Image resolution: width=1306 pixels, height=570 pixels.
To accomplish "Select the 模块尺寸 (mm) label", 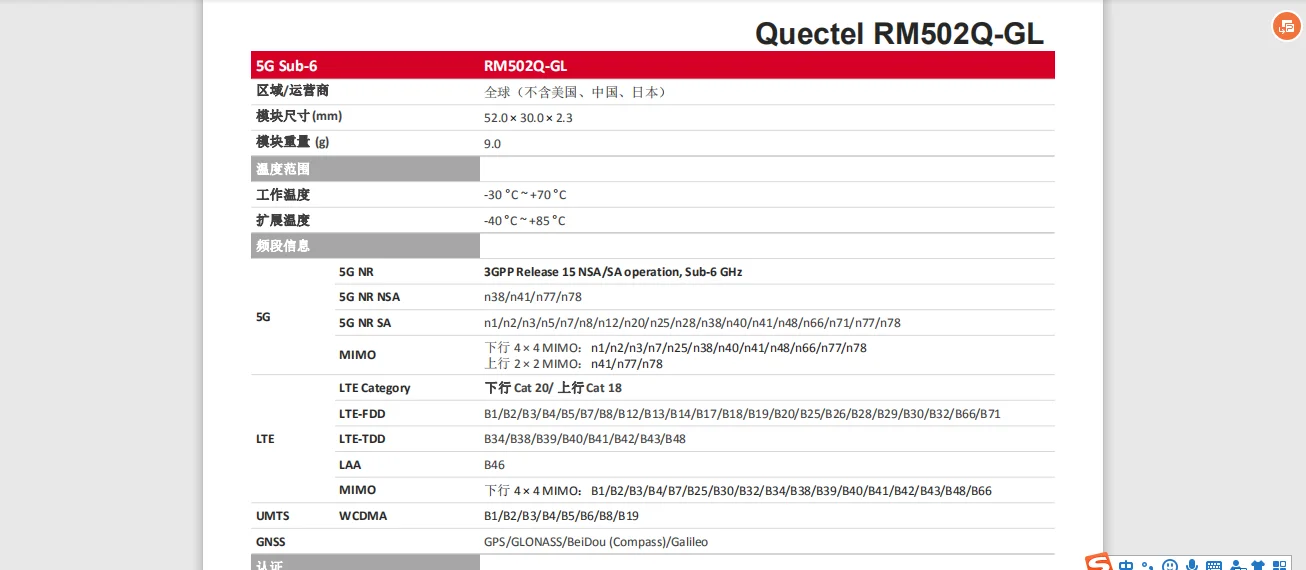I will (299, 116).
